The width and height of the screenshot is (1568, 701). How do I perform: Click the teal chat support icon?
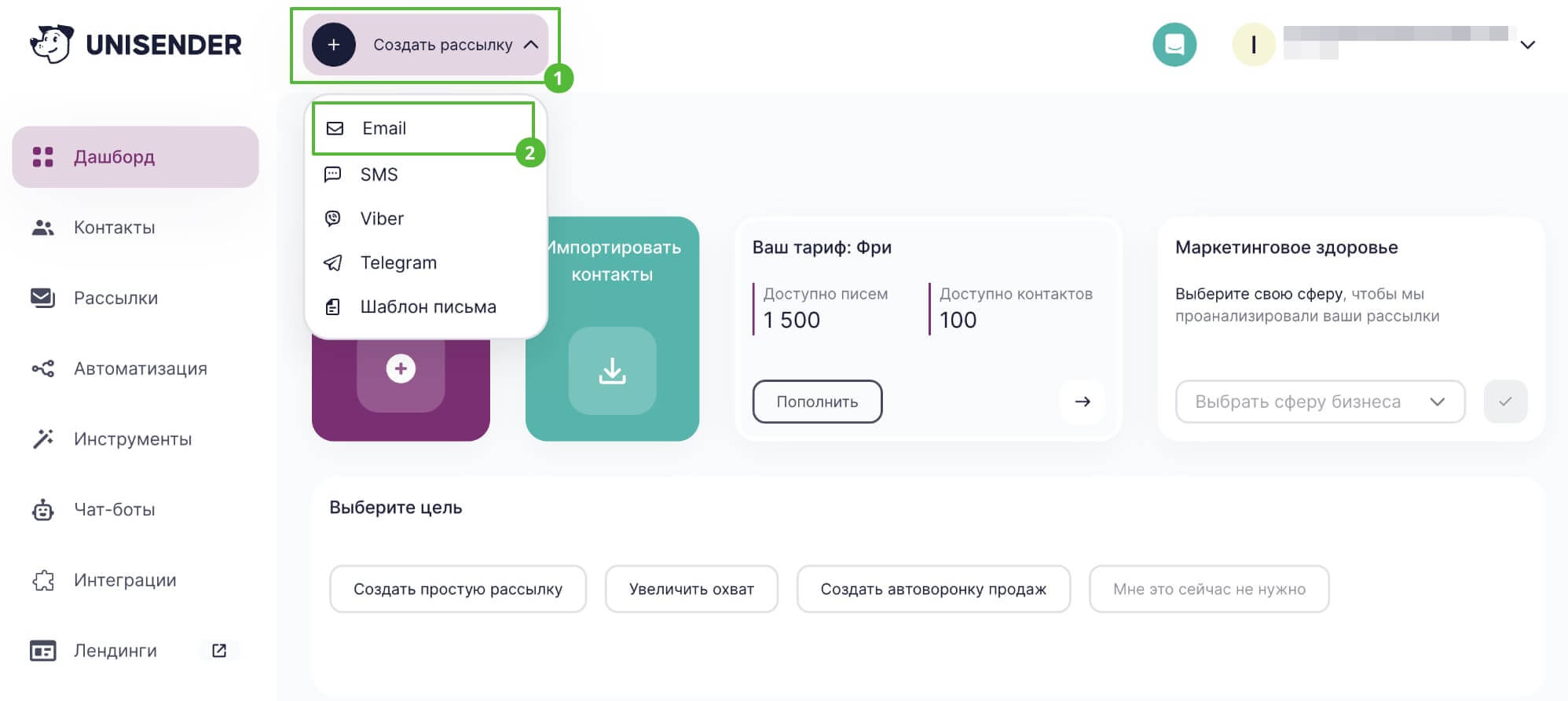click(x=1174, y=44)
